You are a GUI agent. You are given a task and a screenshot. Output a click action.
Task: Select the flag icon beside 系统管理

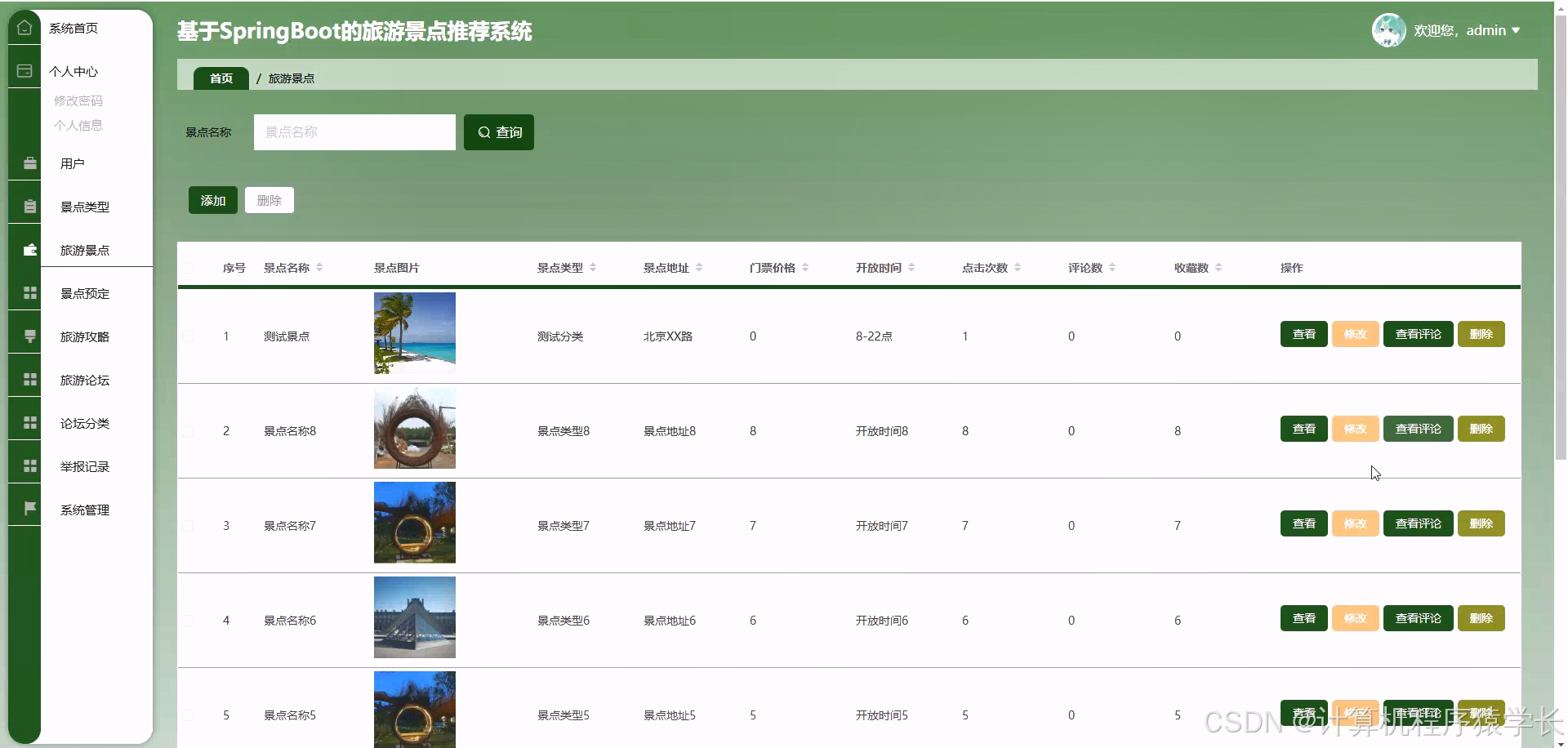(x=30, y=507)
